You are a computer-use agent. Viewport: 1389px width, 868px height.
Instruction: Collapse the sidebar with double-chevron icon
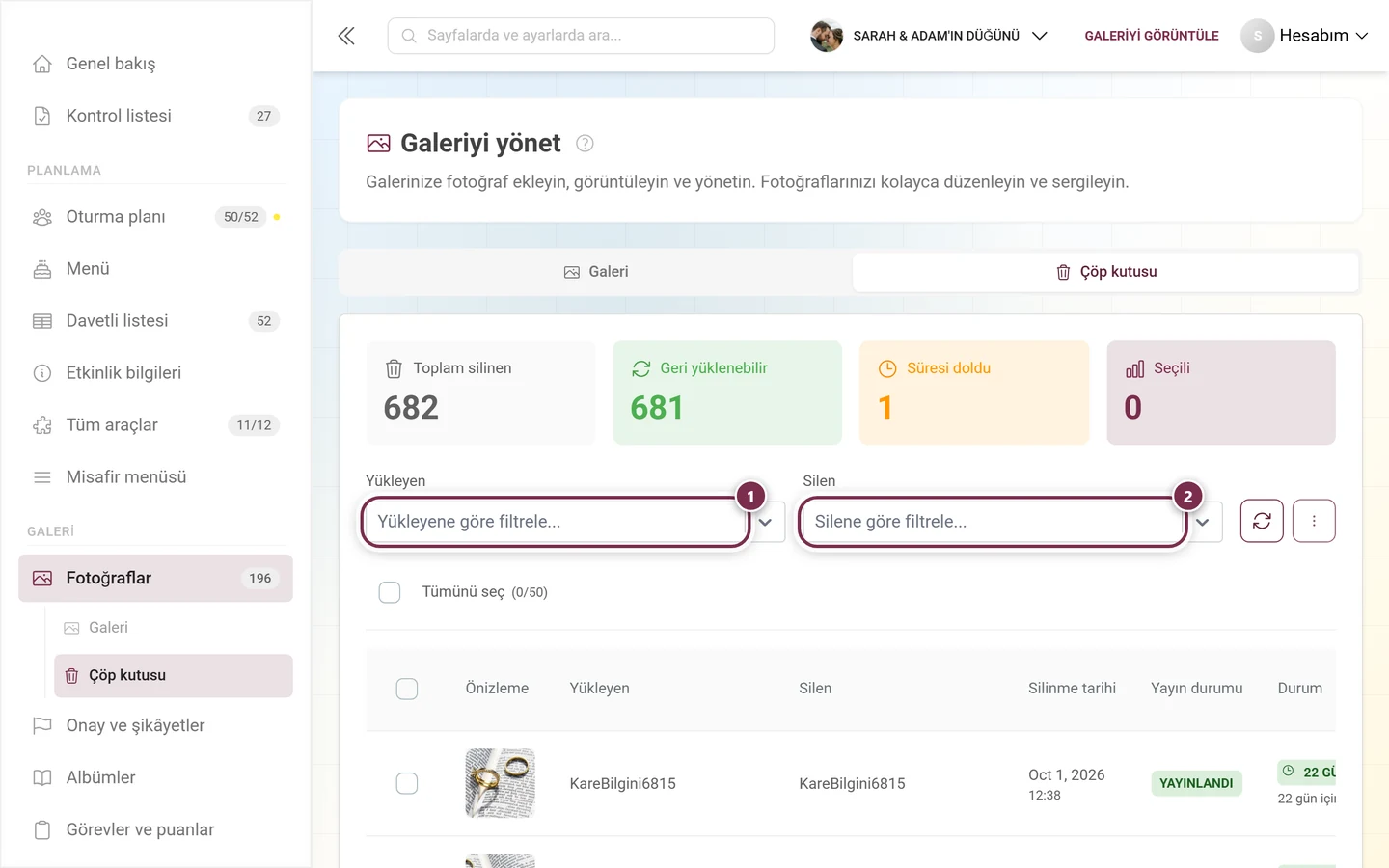[x=346, y=36]
